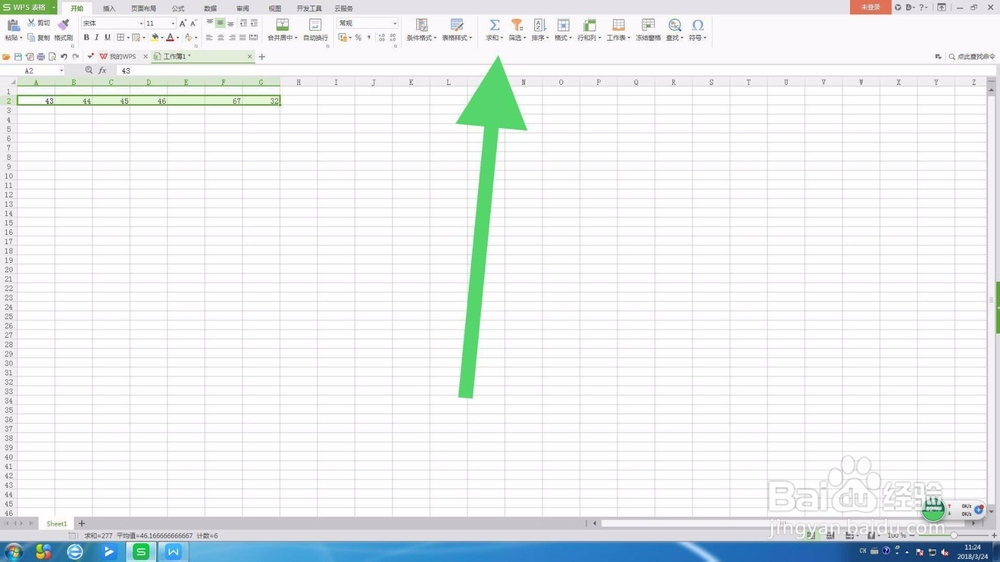The height and width of the screenshot is (562, 1000).
Task: Apply the percent style button
Action: point(358,38)
